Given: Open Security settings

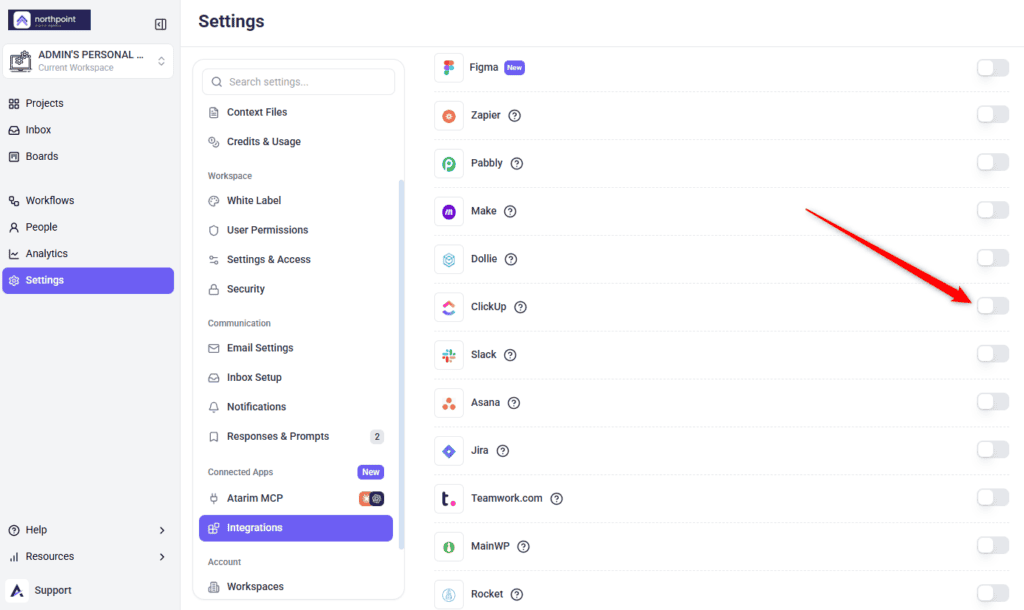Looking at the screenshot, I should (296, 289).
